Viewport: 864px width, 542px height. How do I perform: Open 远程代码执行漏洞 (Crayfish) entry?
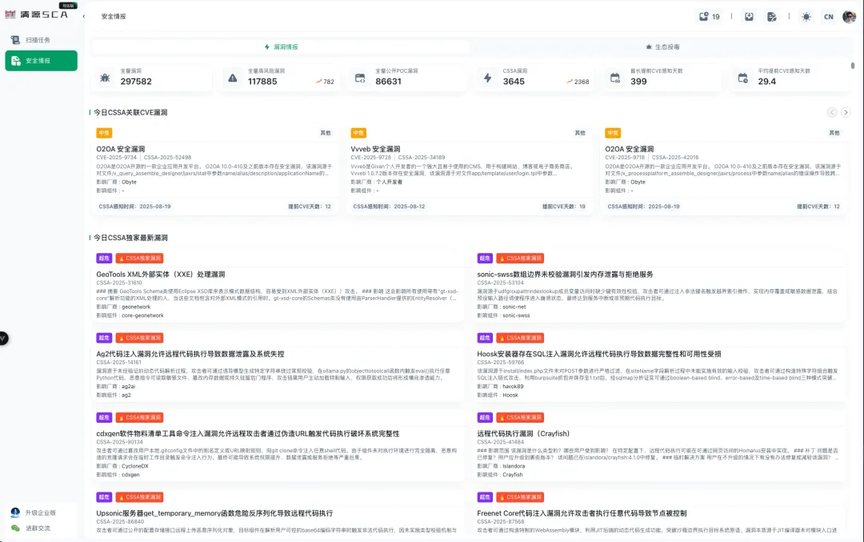[523, 434]
